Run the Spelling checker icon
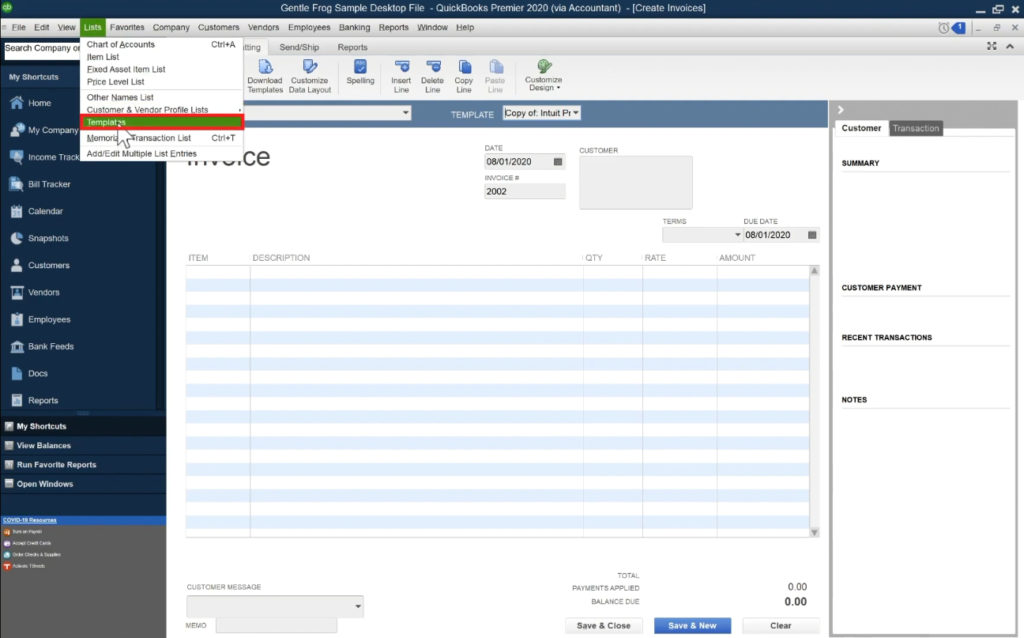Screen dimensions: 1024x638 point(360,74)
